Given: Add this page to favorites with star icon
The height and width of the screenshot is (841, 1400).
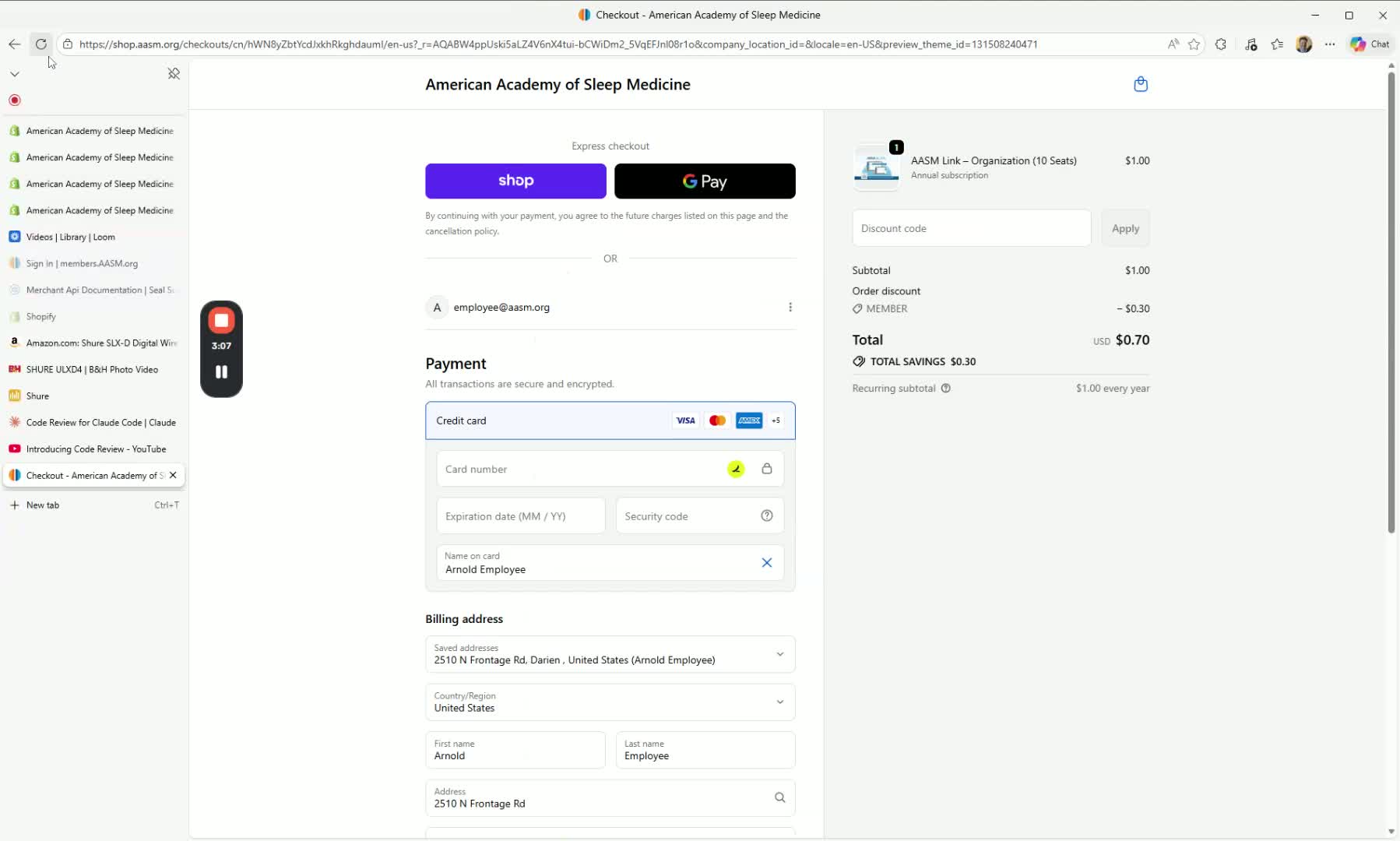Looking at the screenshot, I should coord(1194,44).
